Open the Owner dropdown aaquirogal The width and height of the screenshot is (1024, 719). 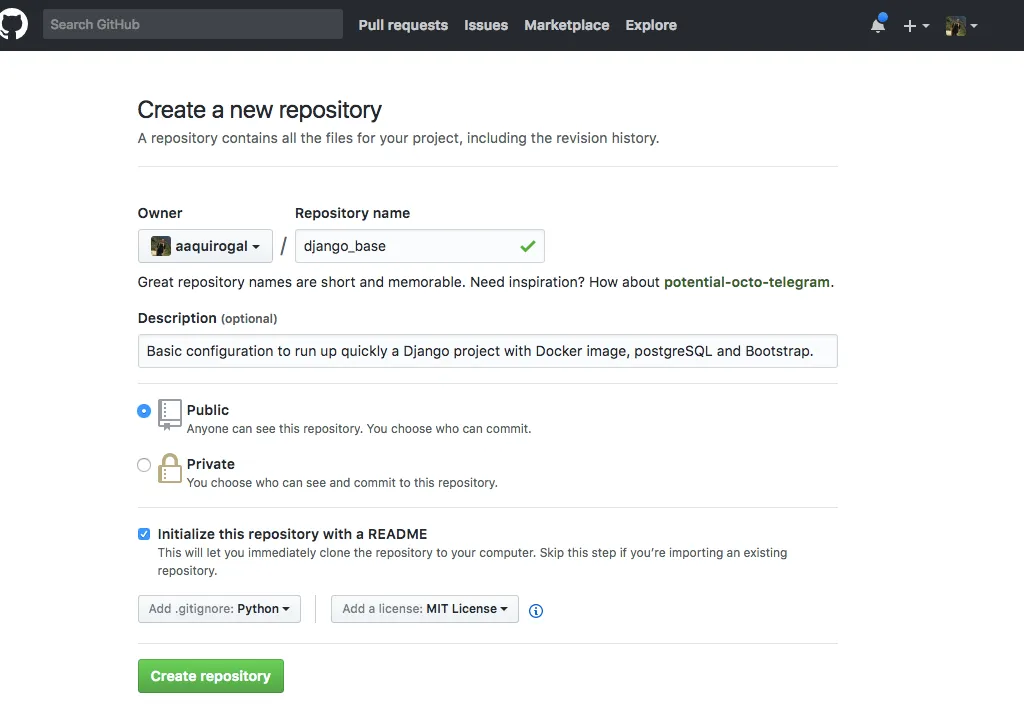point(205,246)
